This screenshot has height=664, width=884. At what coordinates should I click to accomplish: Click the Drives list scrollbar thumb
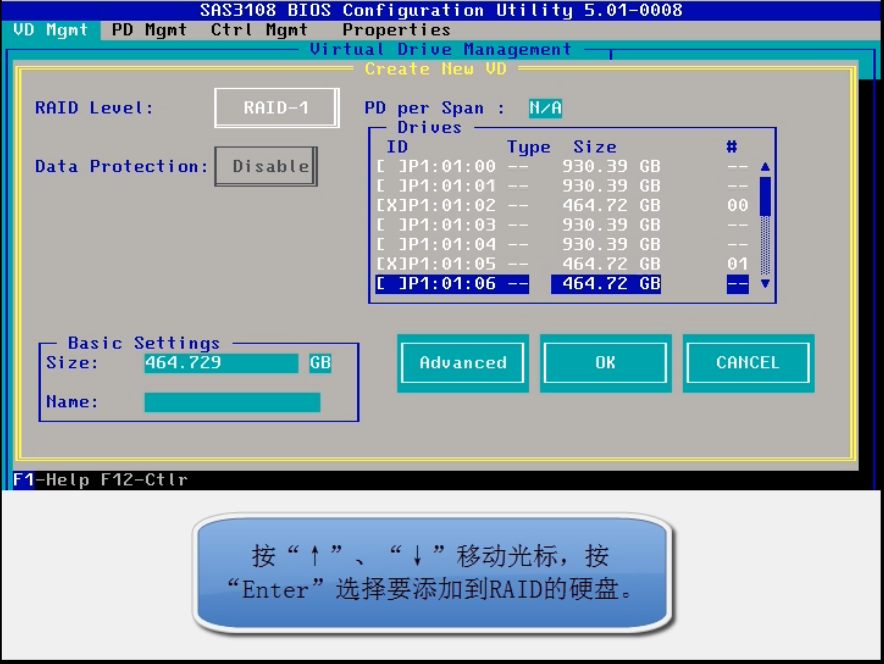point(765,196)
